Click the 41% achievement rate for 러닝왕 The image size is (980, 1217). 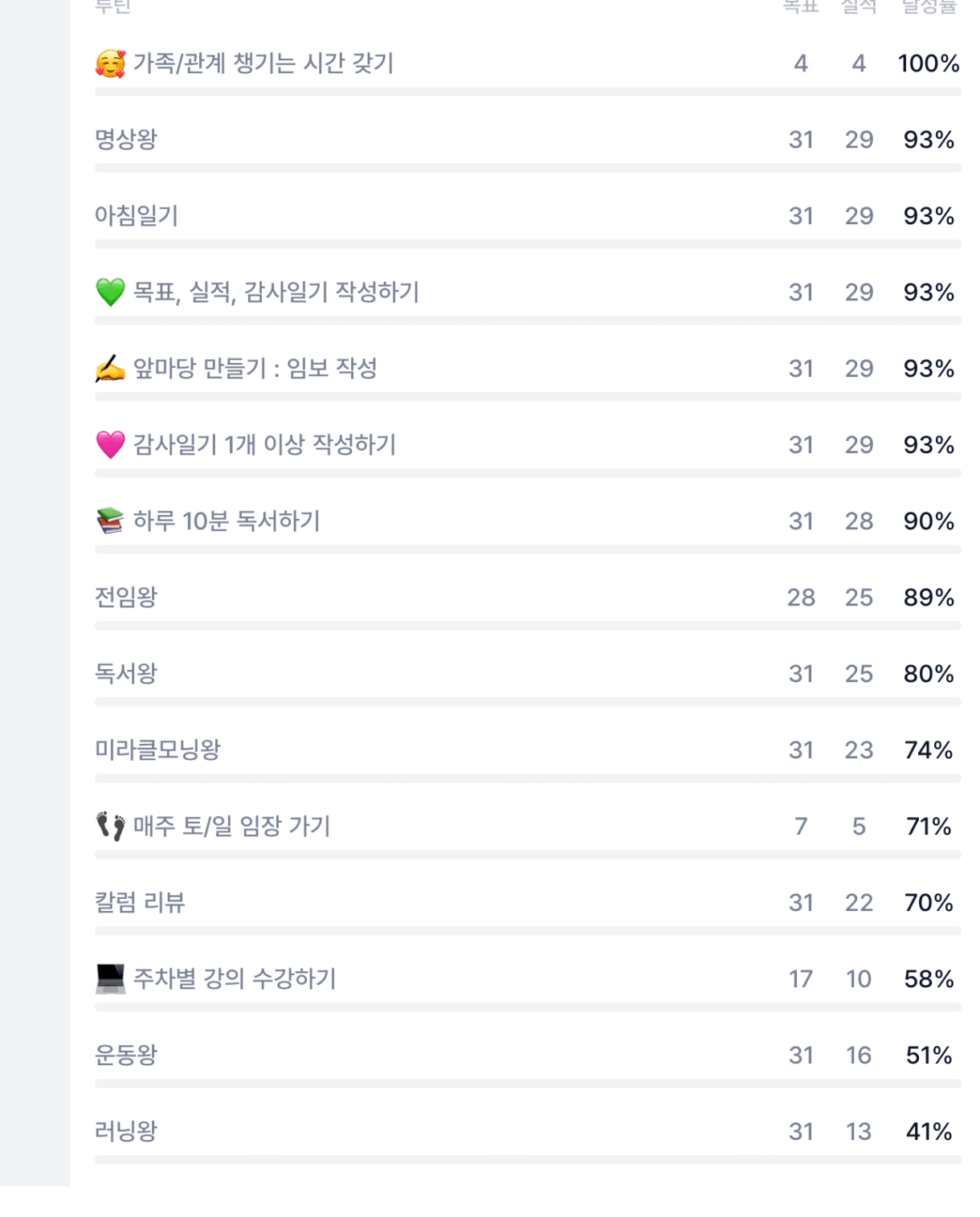click(929, 1131)
